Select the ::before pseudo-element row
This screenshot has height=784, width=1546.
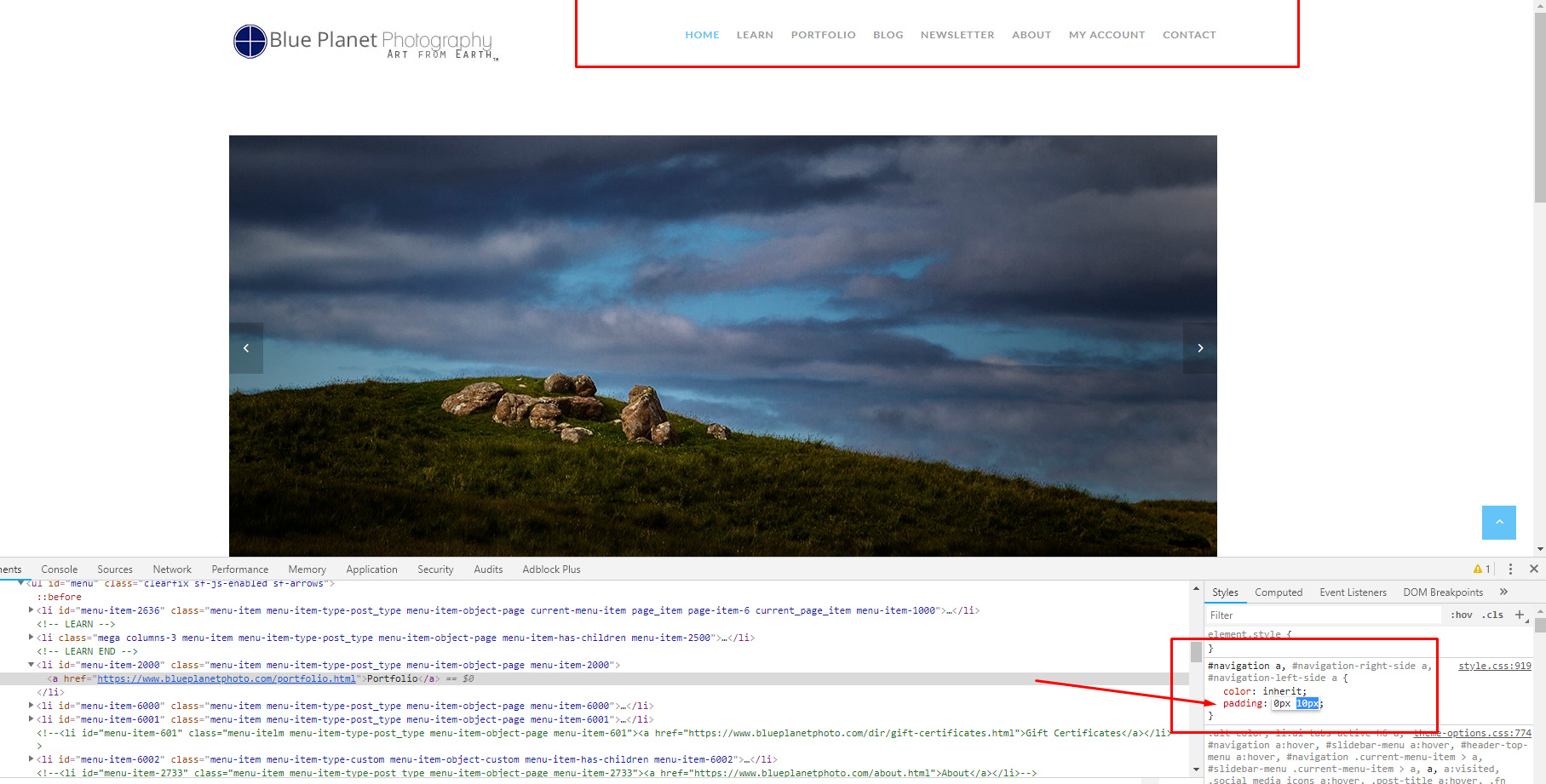click(60, 597)
